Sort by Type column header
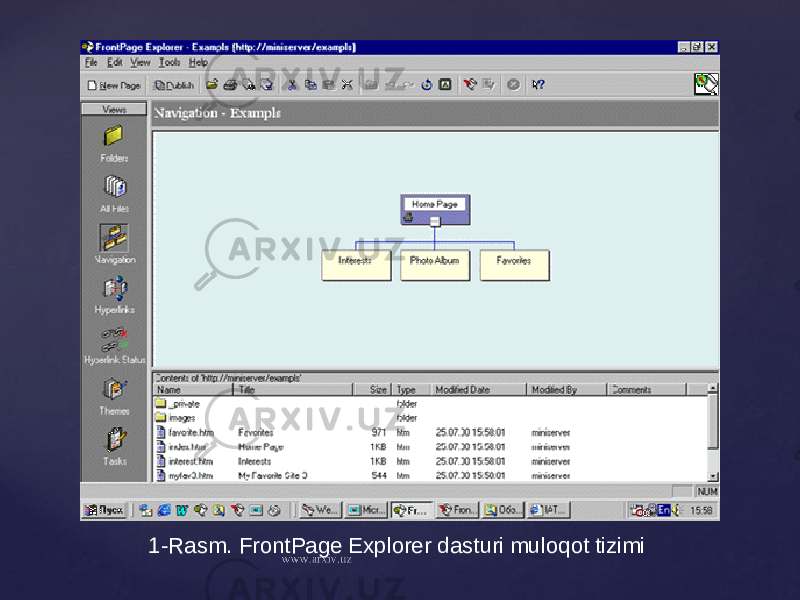Screen dimensions: 800x600 pyautogui.click(x=412, y=390)
